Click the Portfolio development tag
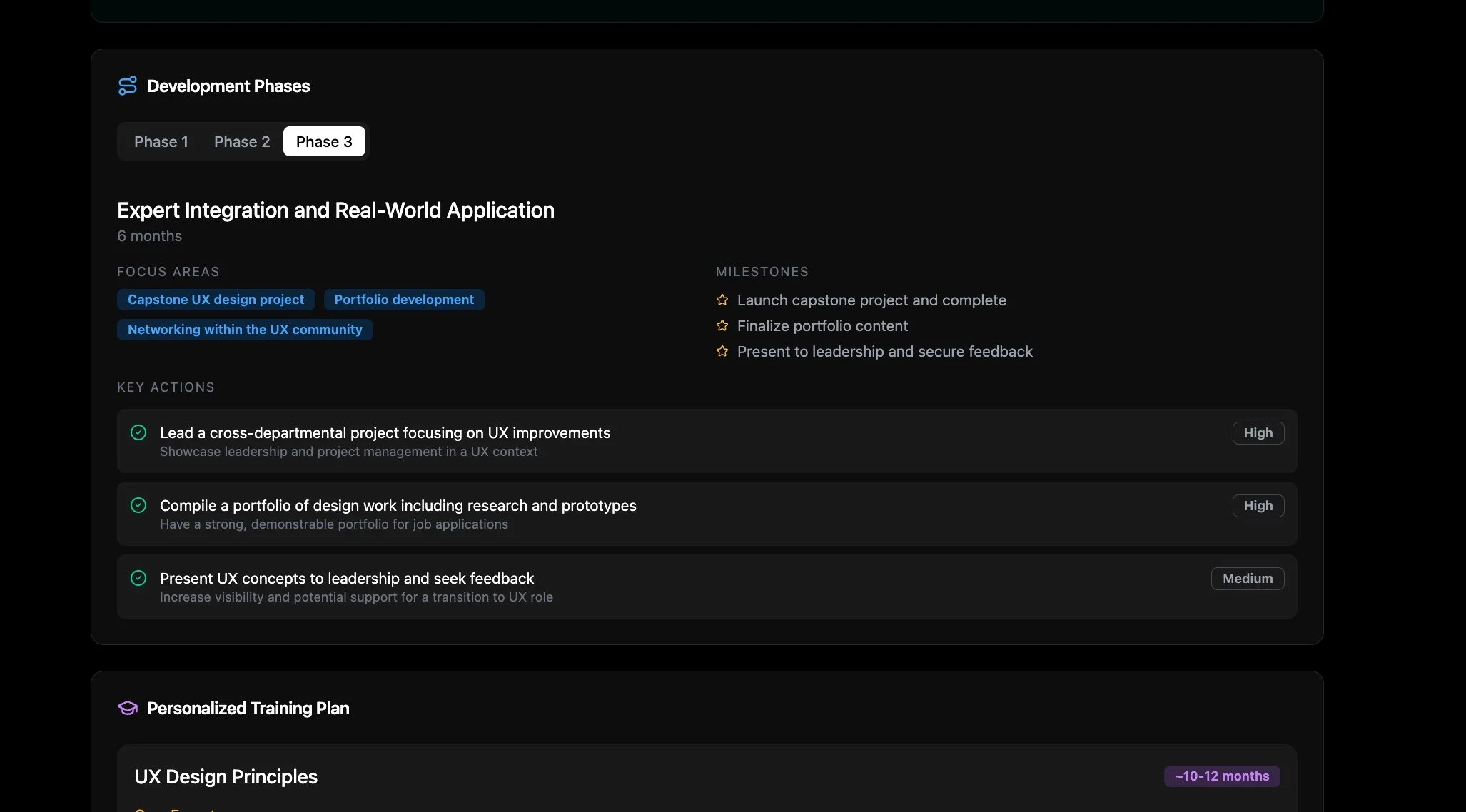The width and height of the screenshot is (1466, 812). click(404, 300)
